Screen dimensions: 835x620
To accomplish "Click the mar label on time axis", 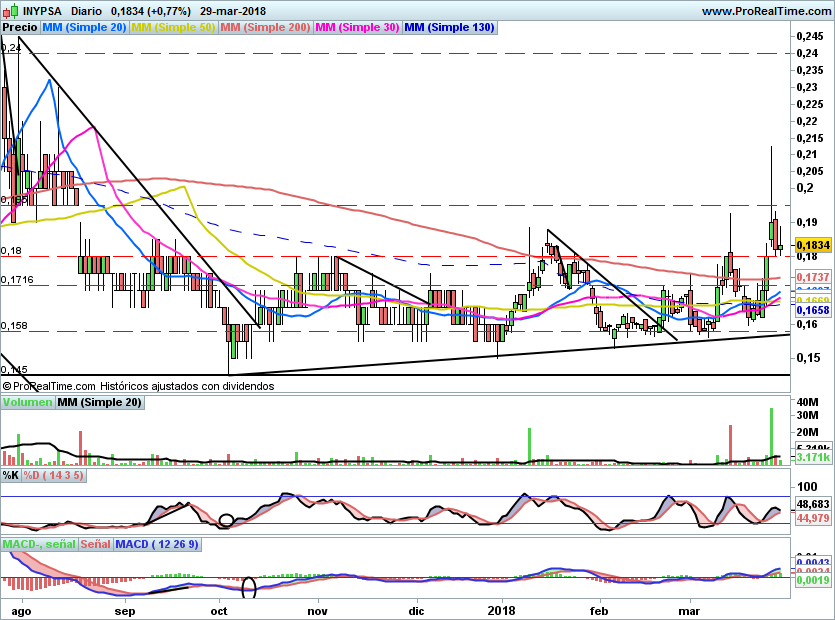I will (x=691, y=610).
